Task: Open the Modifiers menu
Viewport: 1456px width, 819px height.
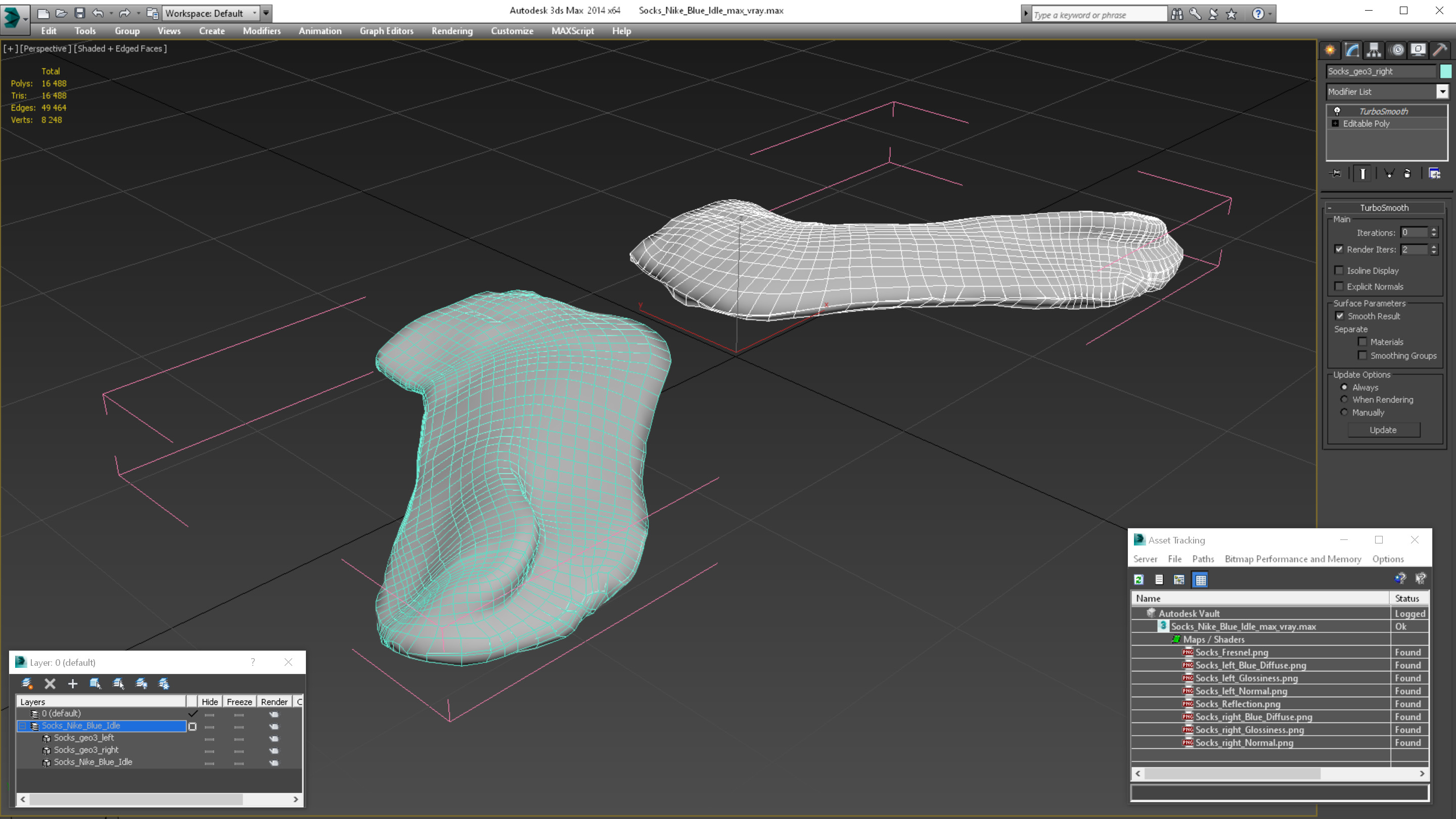Action: [262, 31]
